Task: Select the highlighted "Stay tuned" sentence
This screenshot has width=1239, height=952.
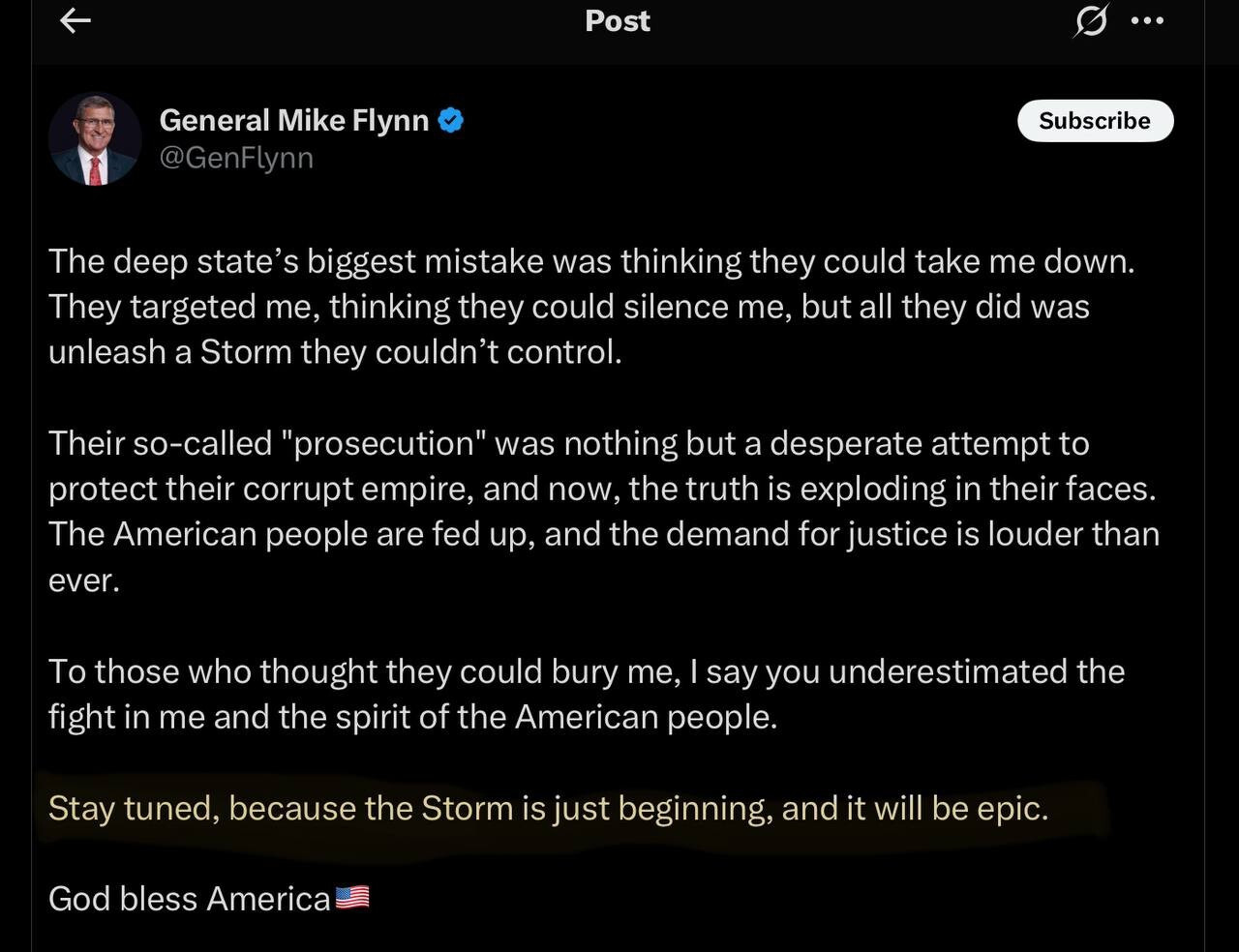Action: [548, 808]
